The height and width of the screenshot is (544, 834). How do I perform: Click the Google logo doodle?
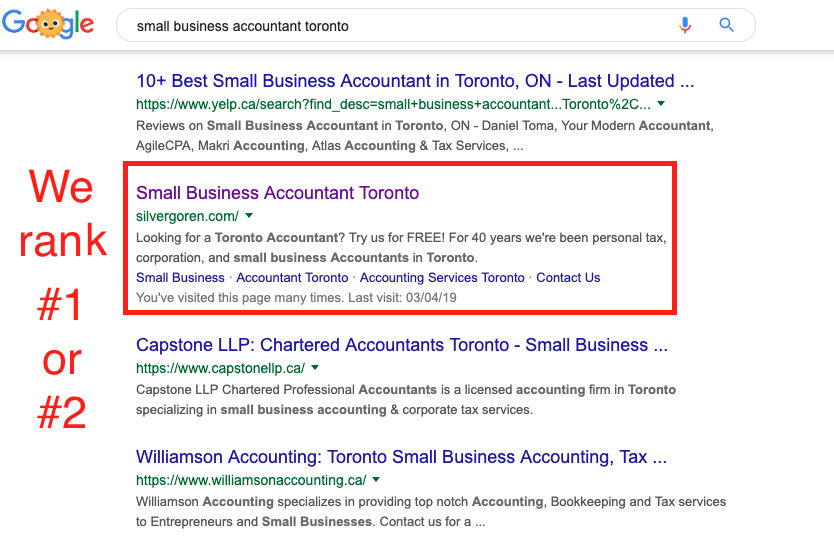pos(48,24)
